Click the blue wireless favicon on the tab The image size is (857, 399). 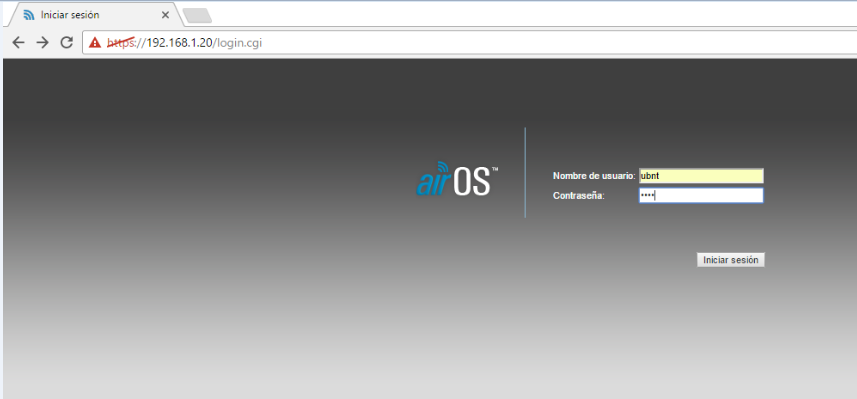[x=28, y=15]
